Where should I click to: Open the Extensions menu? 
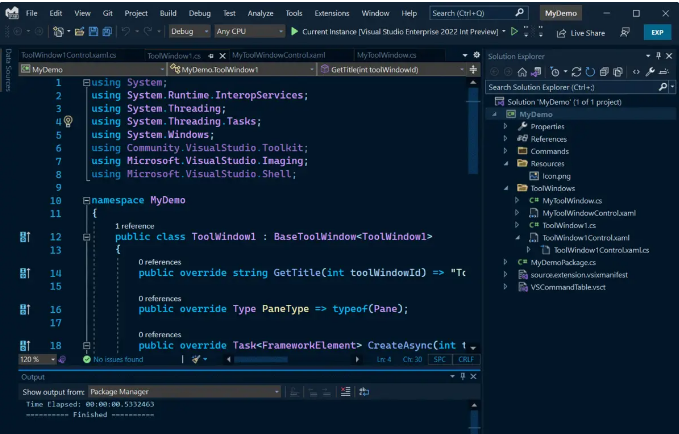(x=332, y=13)
